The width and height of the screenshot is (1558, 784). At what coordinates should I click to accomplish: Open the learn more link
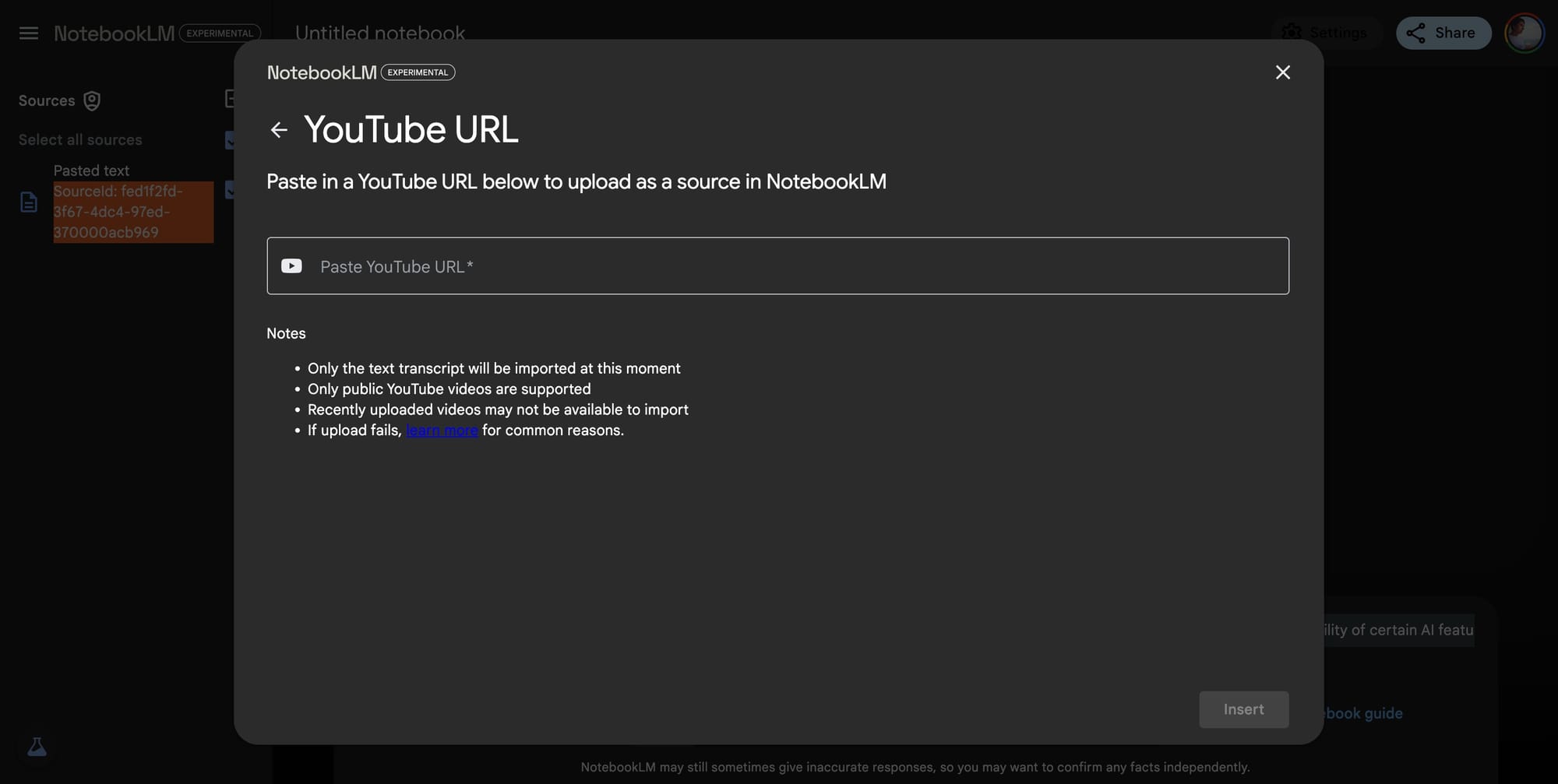(442, 431)
